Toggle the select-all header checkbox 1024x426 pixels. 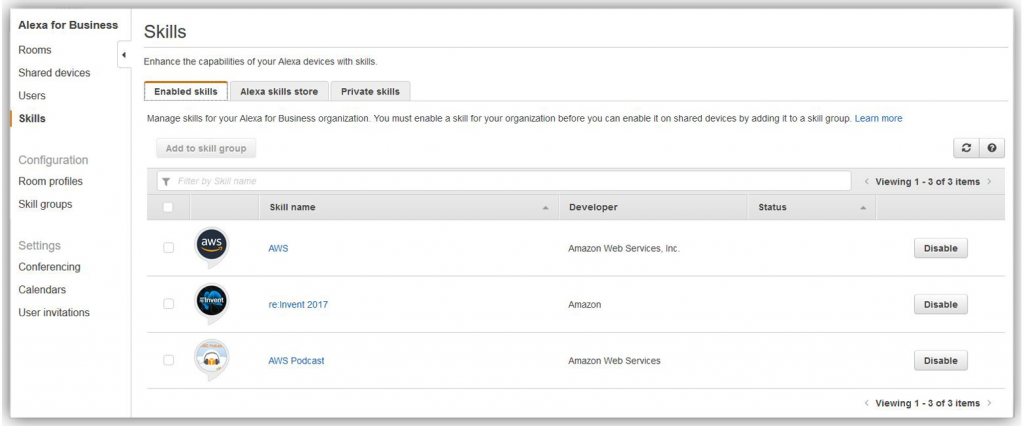169,208
